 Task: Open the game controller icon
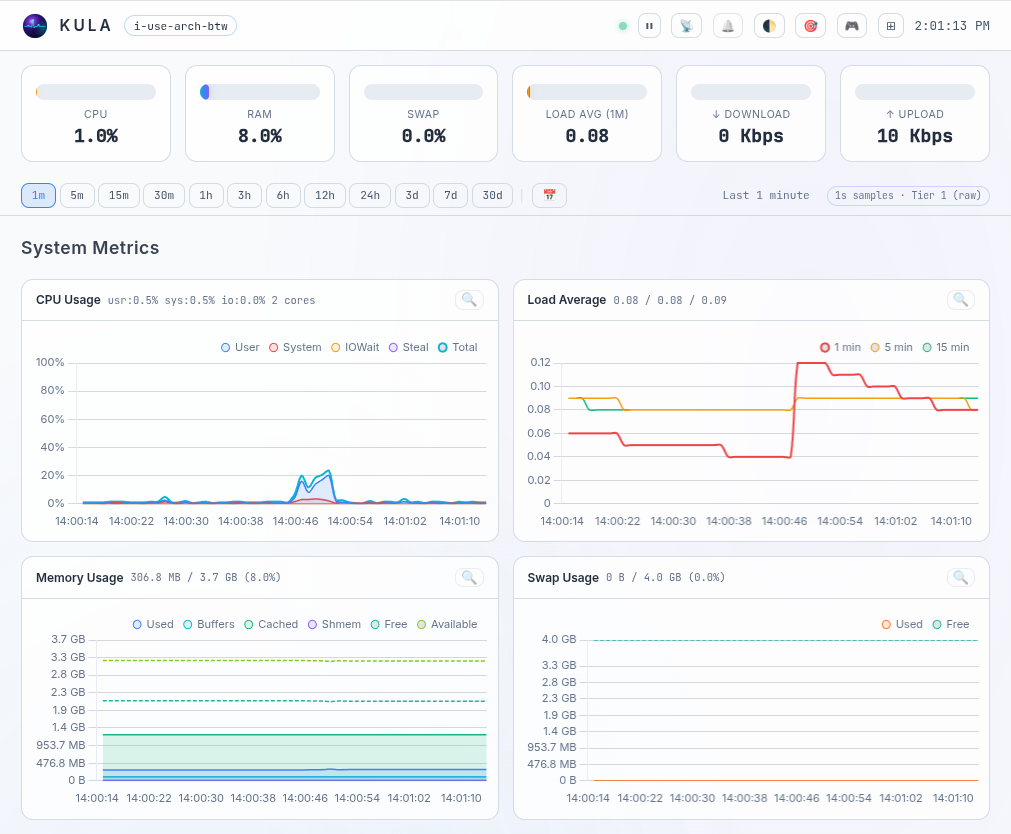(851, 25)
